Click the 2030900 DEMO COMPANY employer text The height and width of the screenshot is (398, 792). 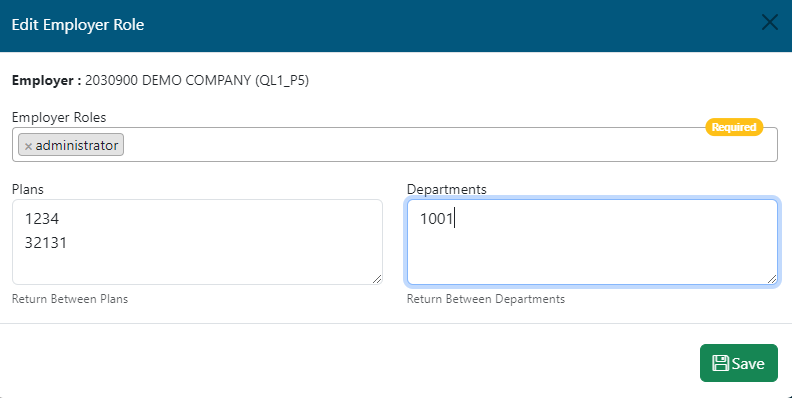click(x=197, y=80)
